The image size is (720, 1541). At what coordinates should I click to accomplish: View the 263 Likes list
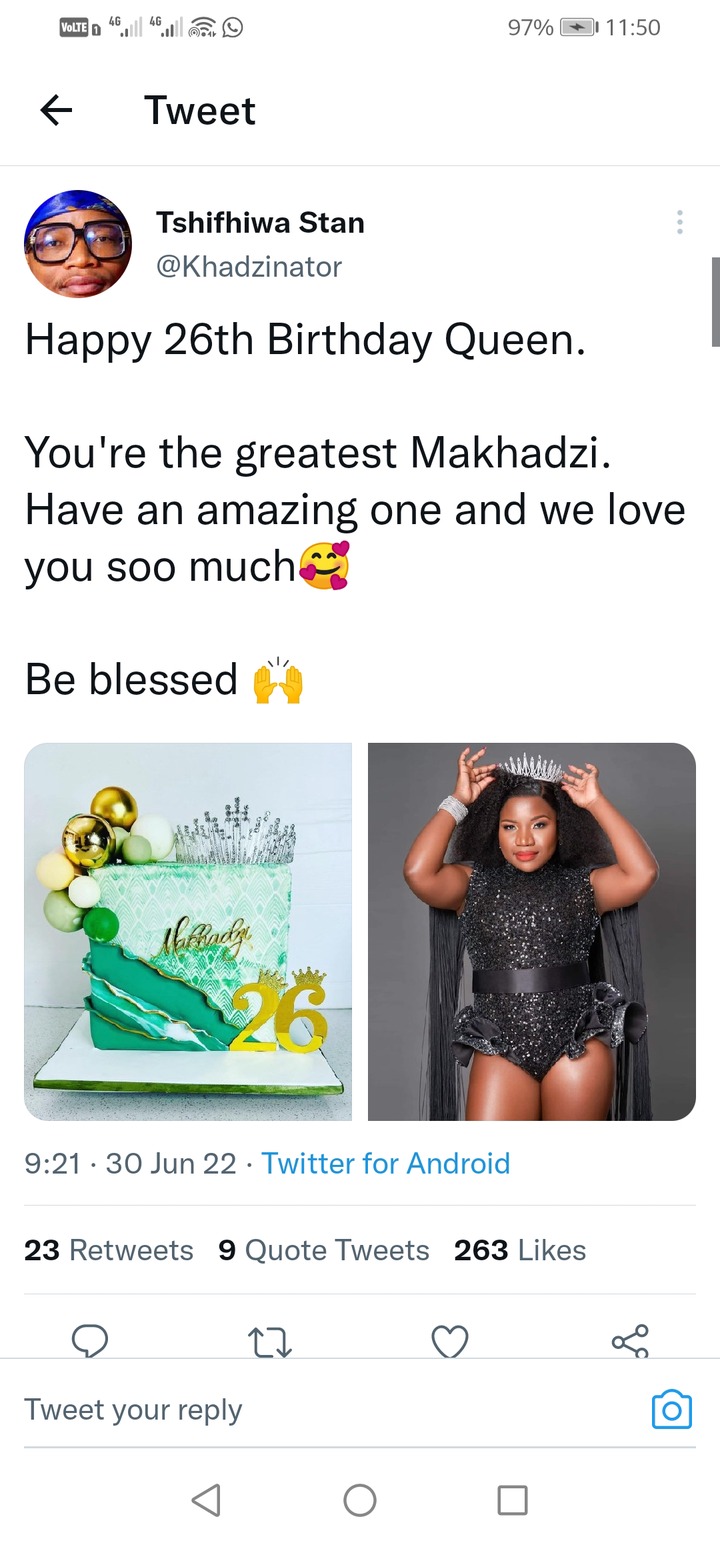click(x=520, y=1250)
